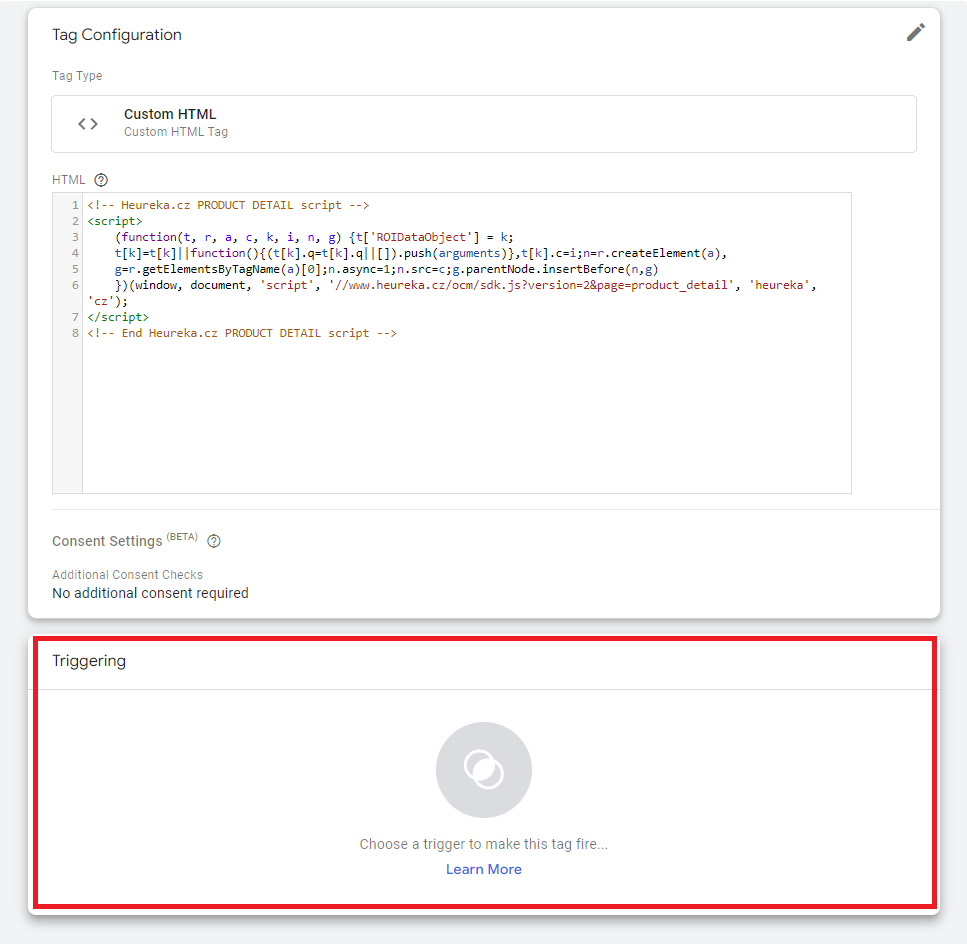Open the Learn More link
The width and height of the screenshot is (967, 944).
coord(484,869)
